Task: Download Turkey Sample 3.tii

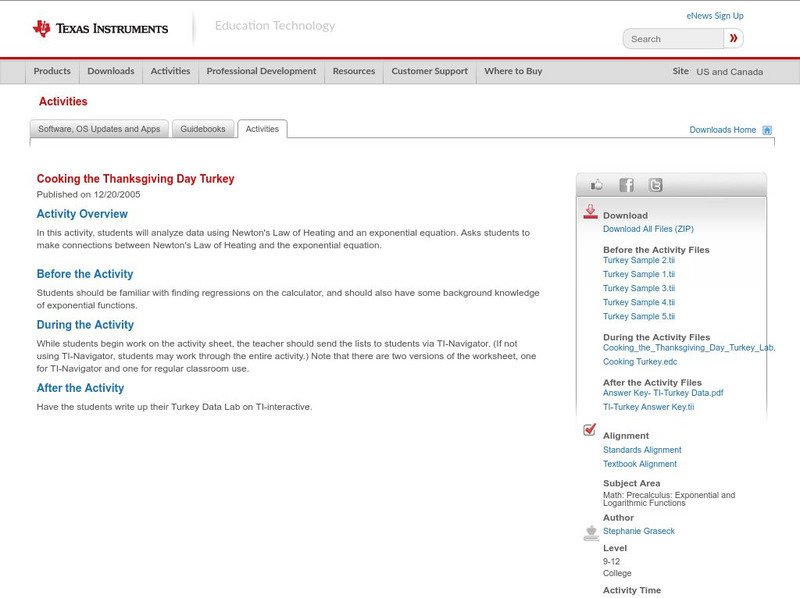Action: pos(639,288)
